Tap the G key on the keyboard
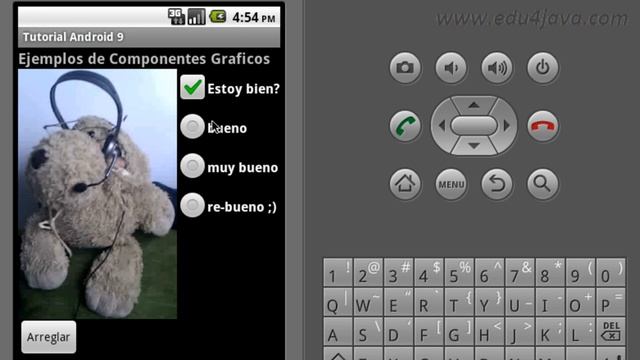Screen dimensions: 640x360 [459, 332]
